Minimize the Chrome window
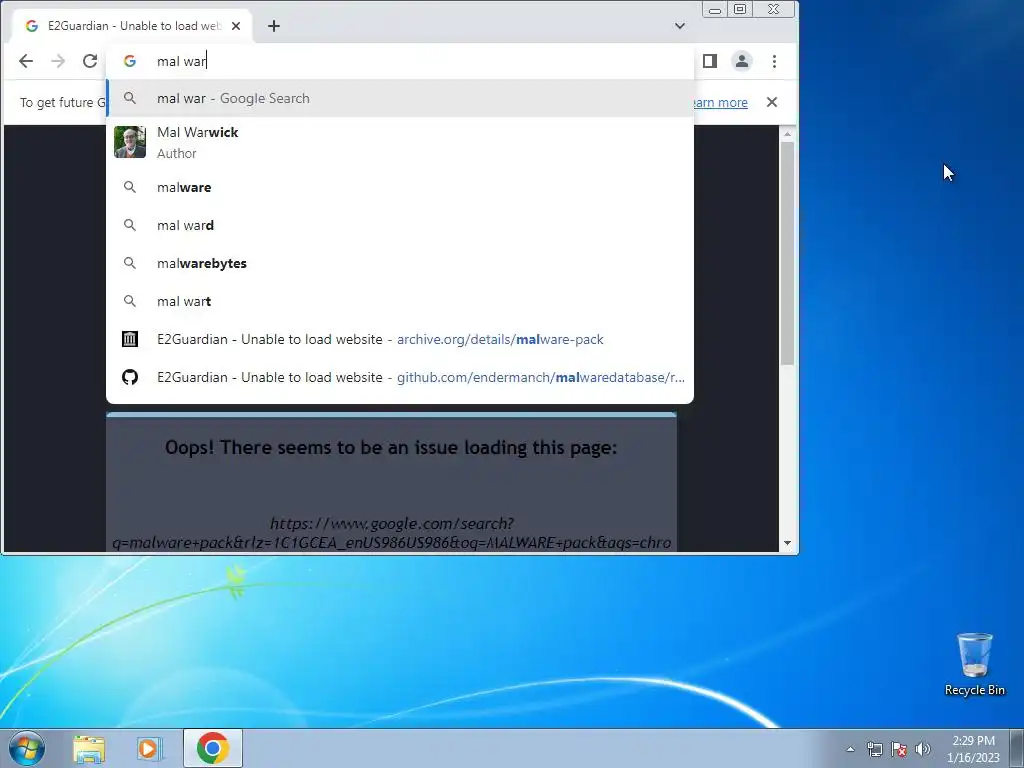 coord(714,9)
